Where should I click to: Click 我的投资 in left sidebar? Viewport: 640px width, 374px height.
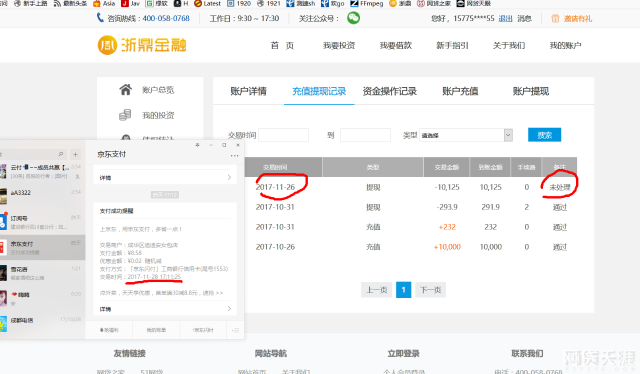click(x=158, y=116)
